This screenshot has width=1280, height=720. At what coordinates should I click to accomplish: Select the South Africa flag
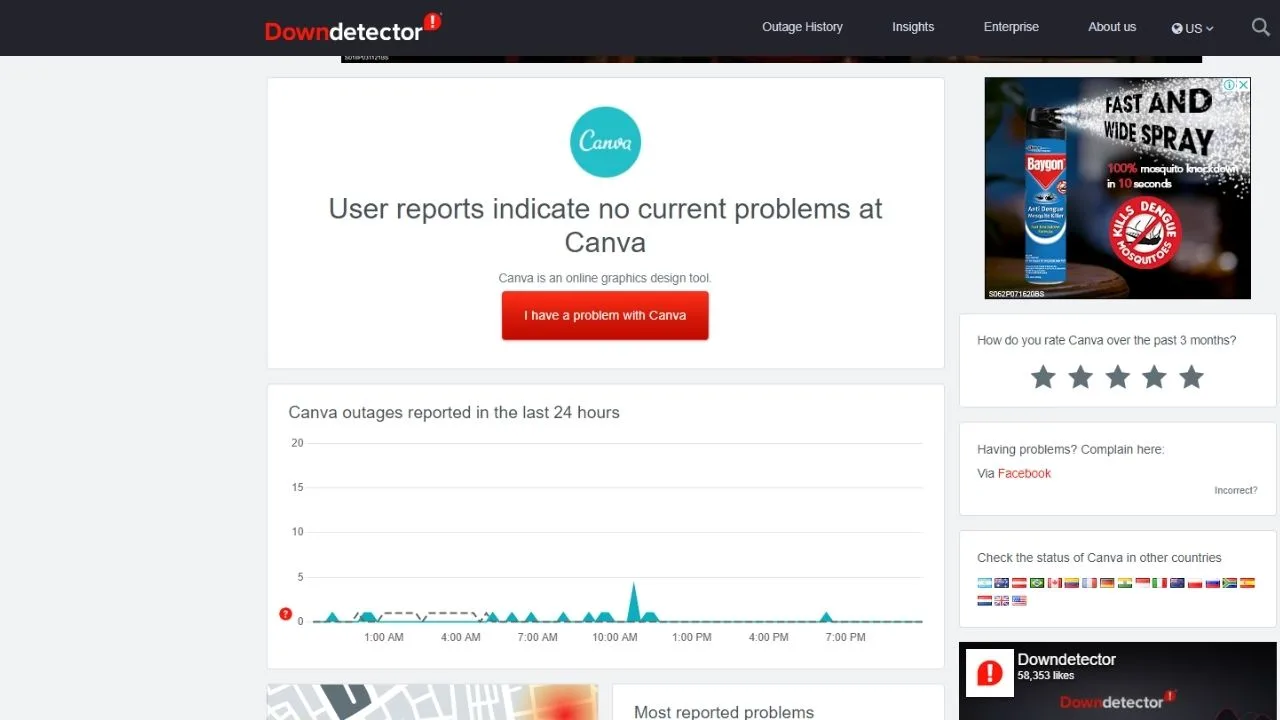coord(1230,583)
